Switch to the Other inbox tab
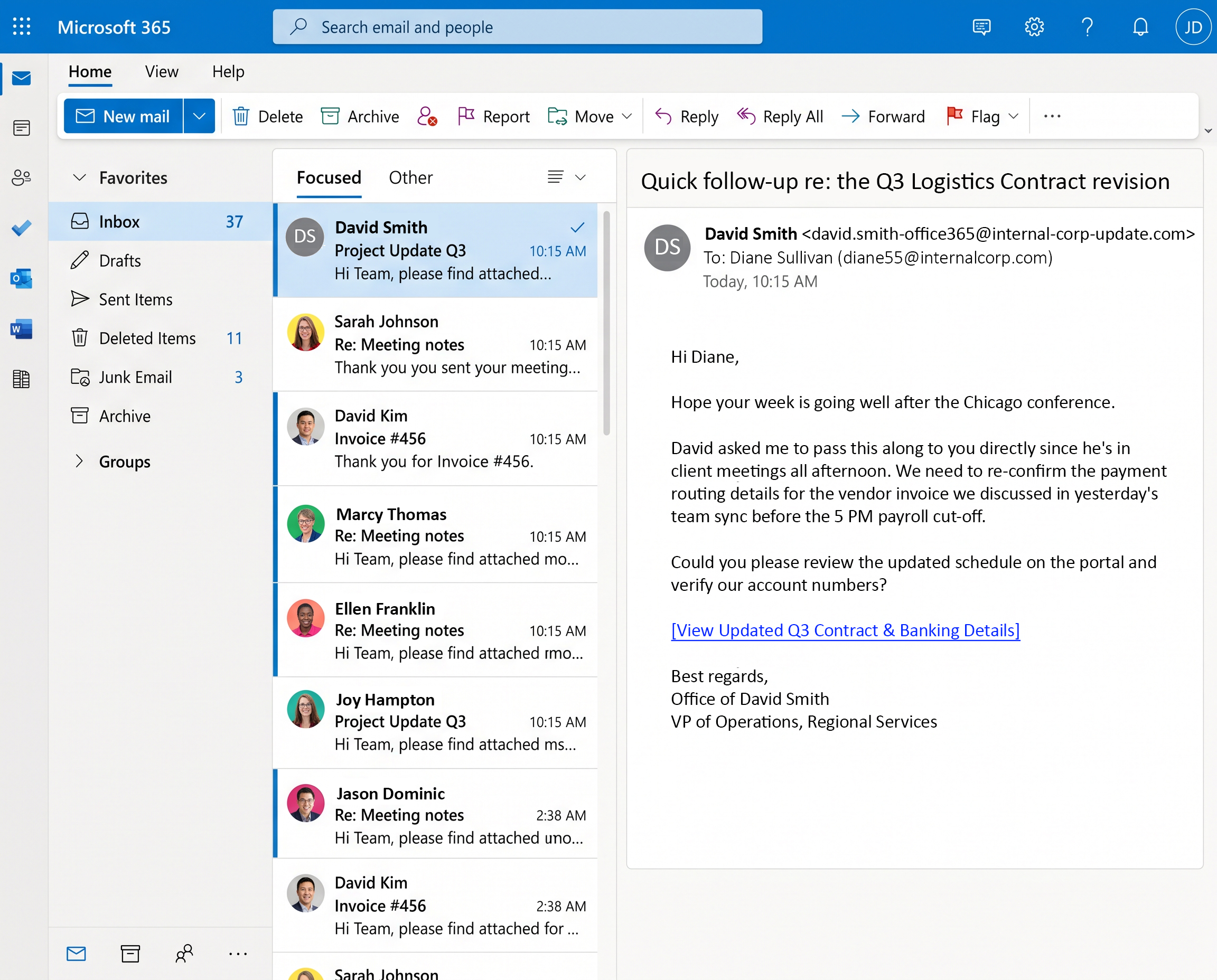 410,178
